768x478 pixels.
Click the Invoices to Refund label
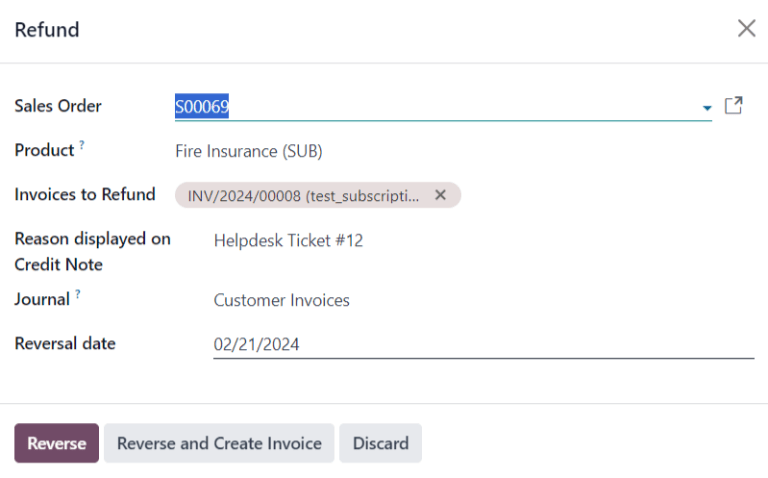tap(85, 194)
